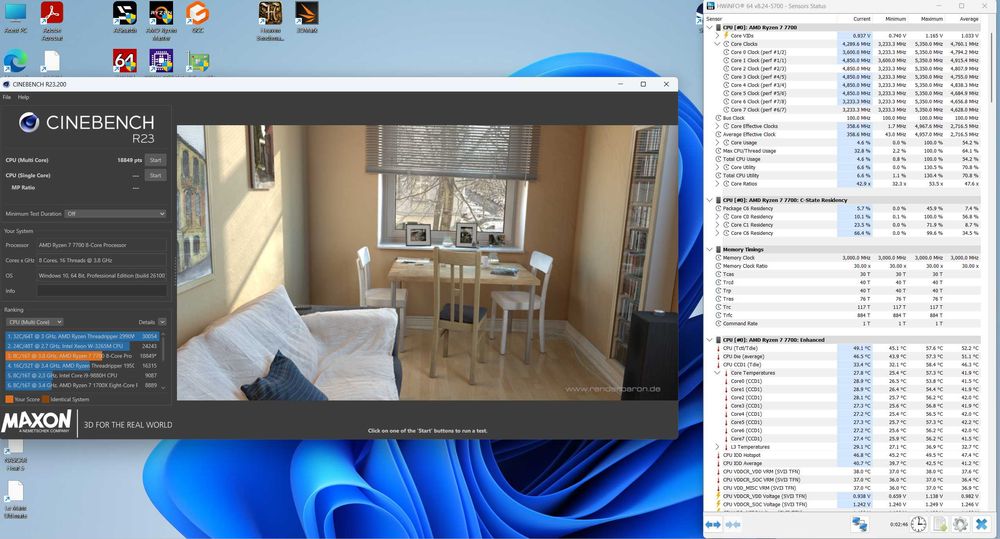Viewport: 1000px width, 539px height.
Task: Select the Threadripper 1950X ranking entry
Action: [82, 366]
